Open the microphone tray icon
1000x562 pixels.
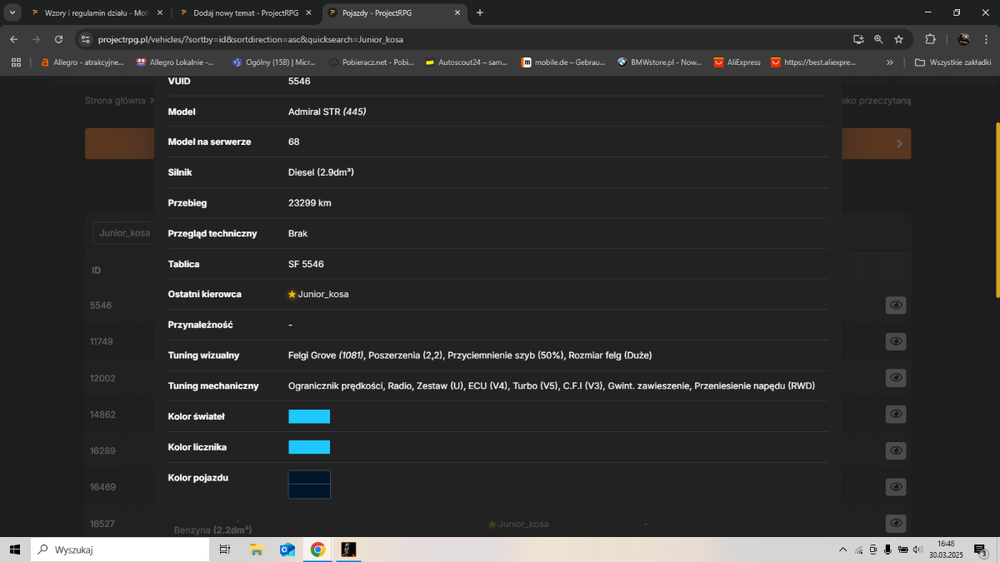point(888,549)
